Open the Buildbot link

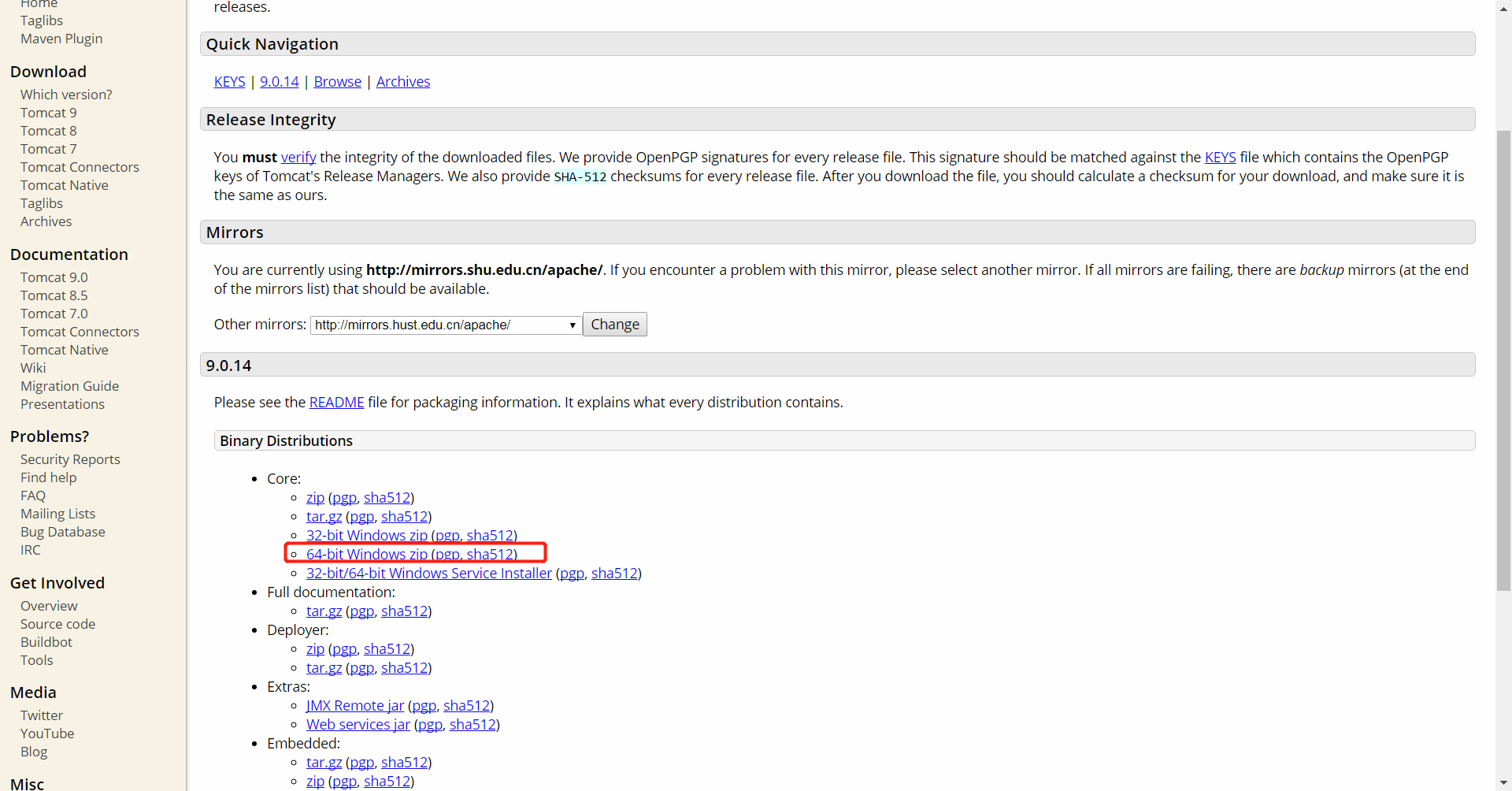click(x=46, y=642)
